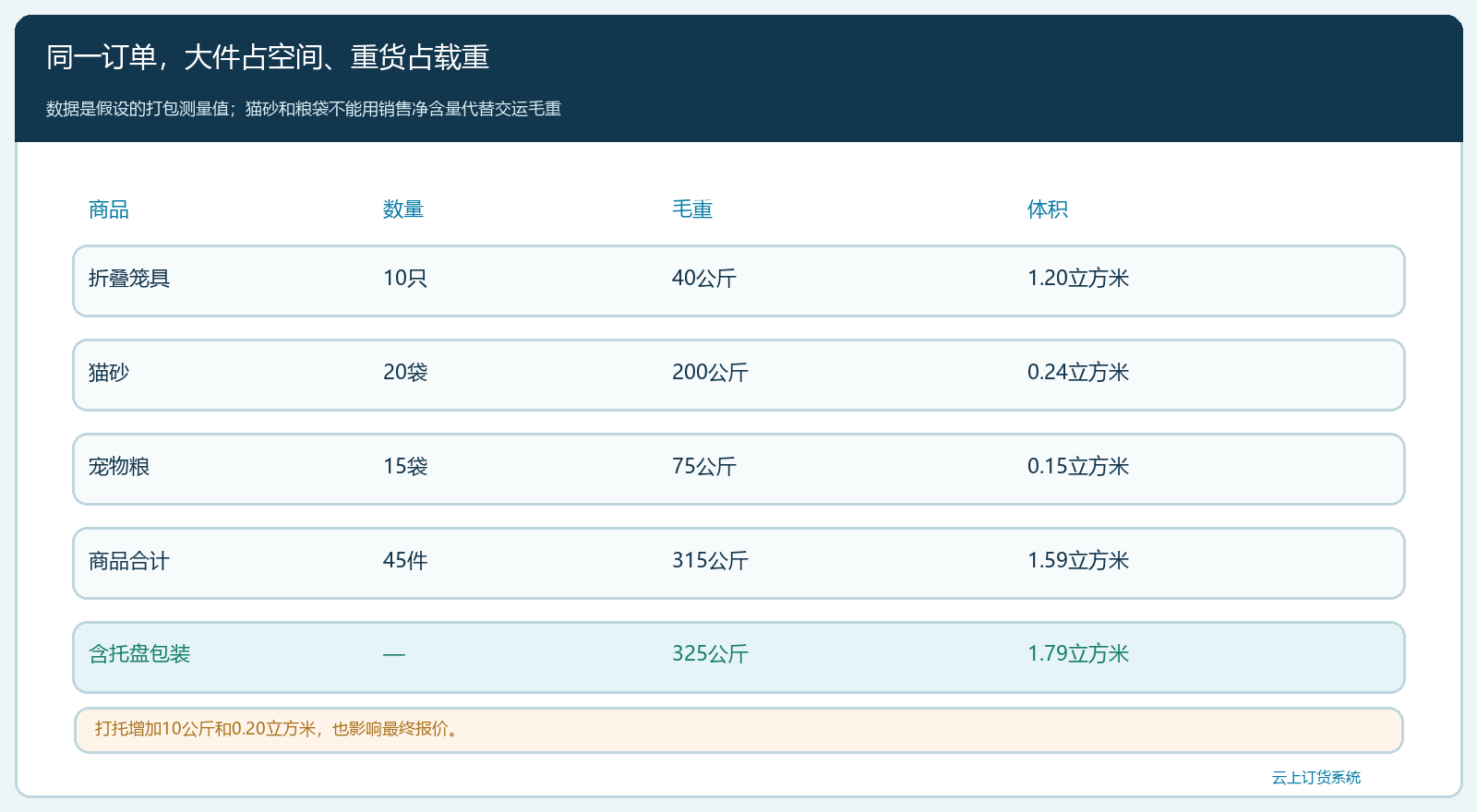Click the 0.24立方米 volume cell

pyautogui.click(x=1078, y=373)
